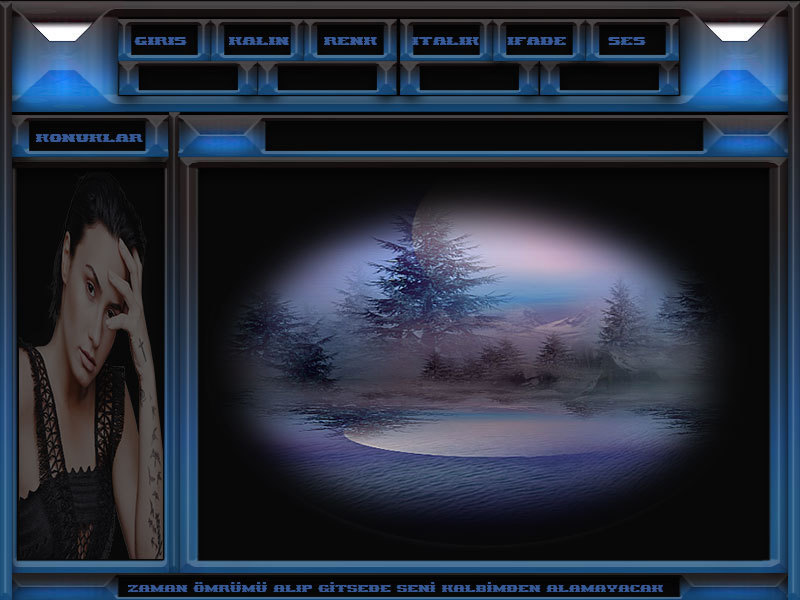Toggle ITALIK italic text formatting
The image size is (800, 600).
445,41
